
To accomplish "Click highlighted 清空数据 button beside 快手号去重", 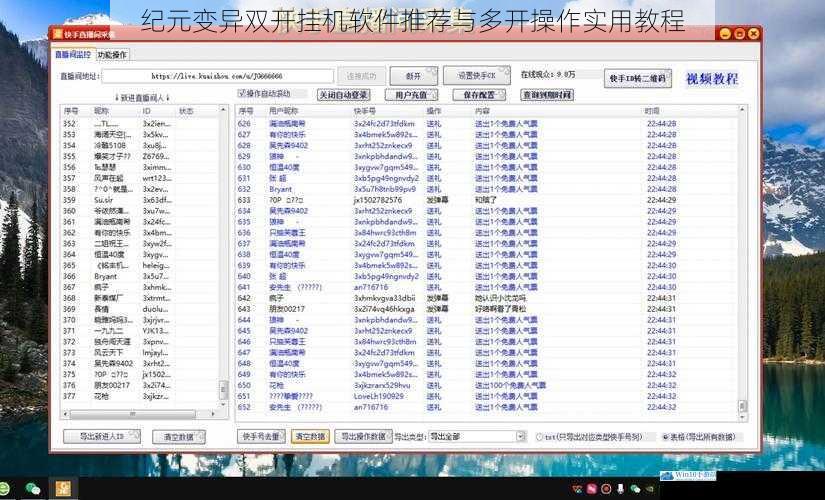I will coord(310,436).
